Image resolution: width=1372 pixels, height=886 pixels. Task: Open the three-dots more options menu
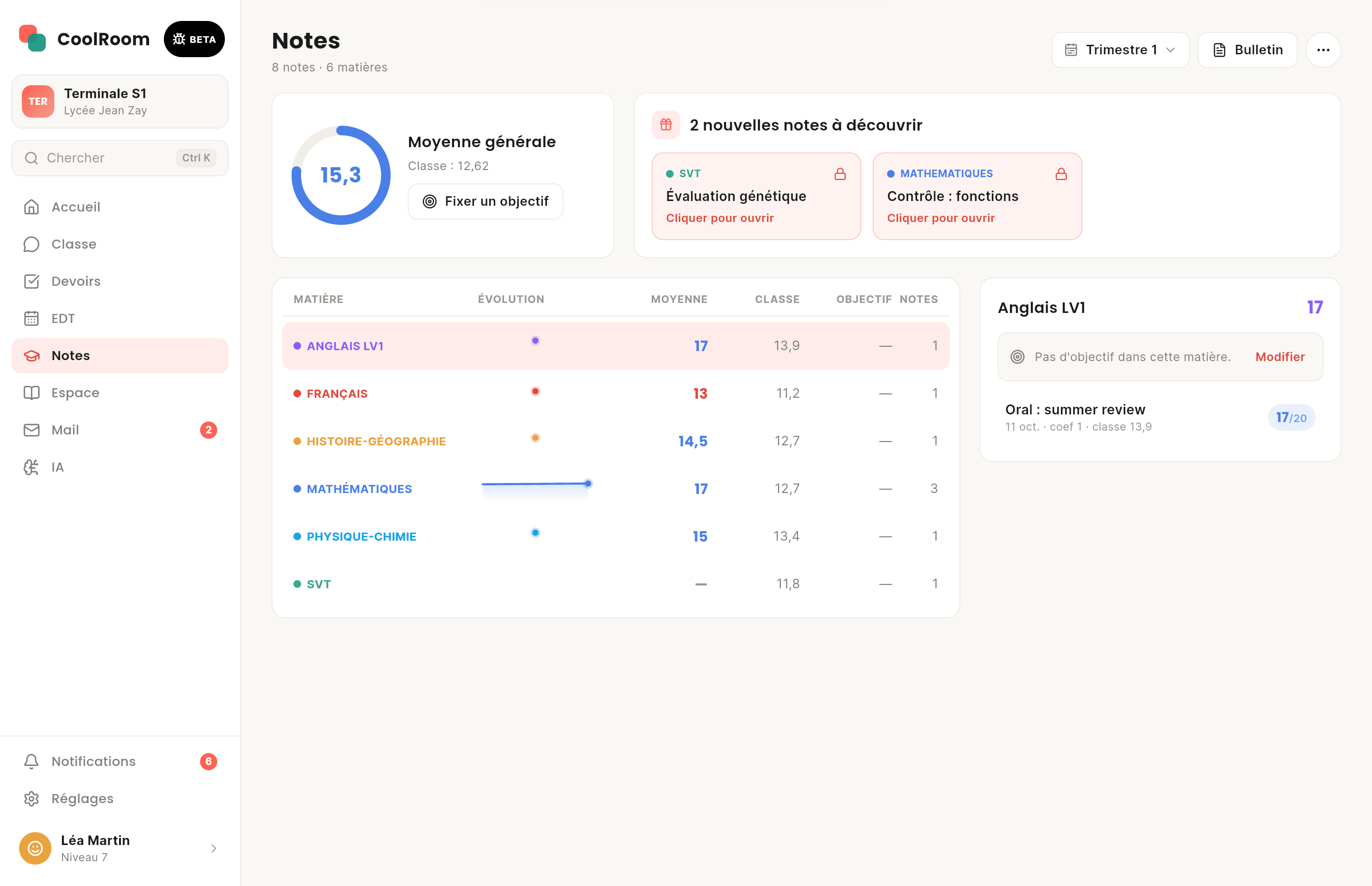[1323, 50]
